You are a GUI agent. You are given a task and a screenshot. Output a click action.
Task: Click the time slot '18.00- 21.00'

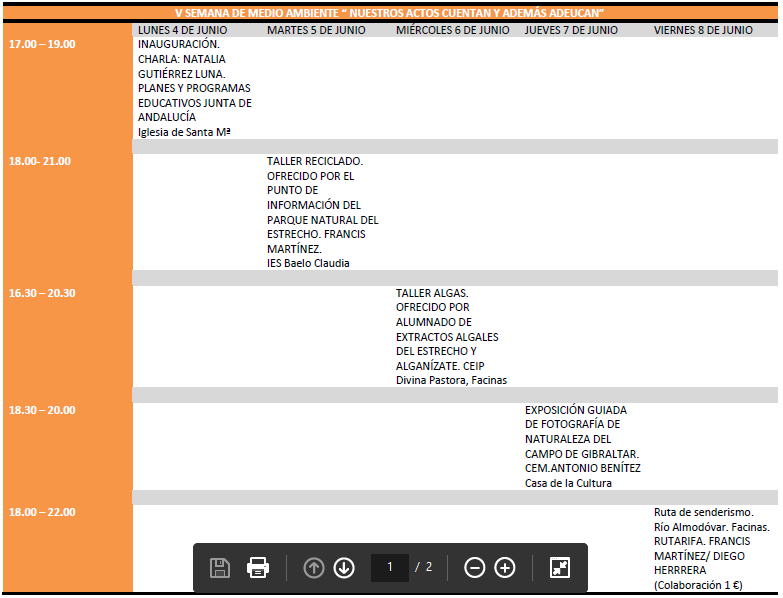tap(40, 162)
